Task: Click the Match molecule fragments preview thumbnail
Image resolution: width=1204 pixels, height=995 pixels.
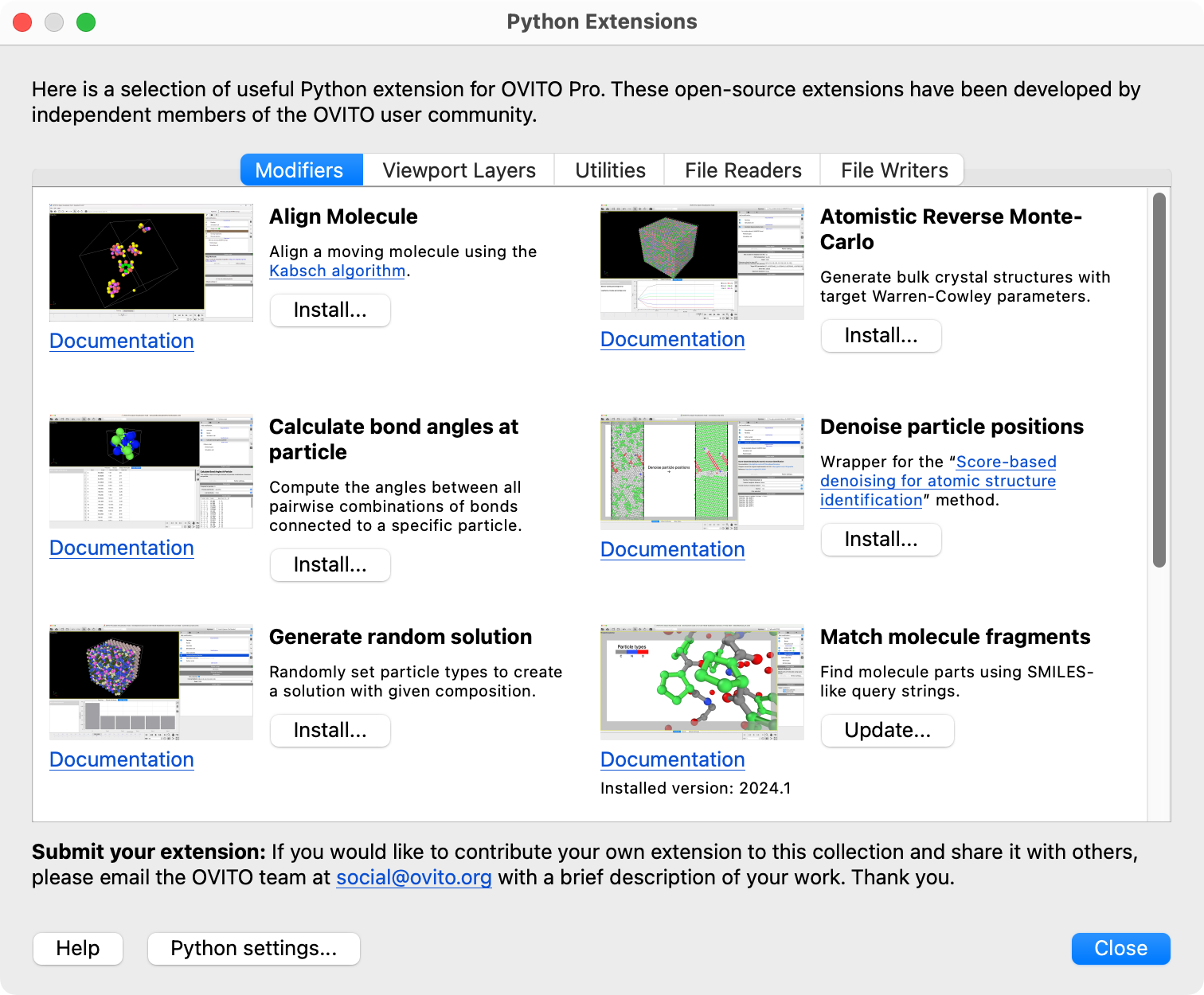Action: tap(702, 682)
